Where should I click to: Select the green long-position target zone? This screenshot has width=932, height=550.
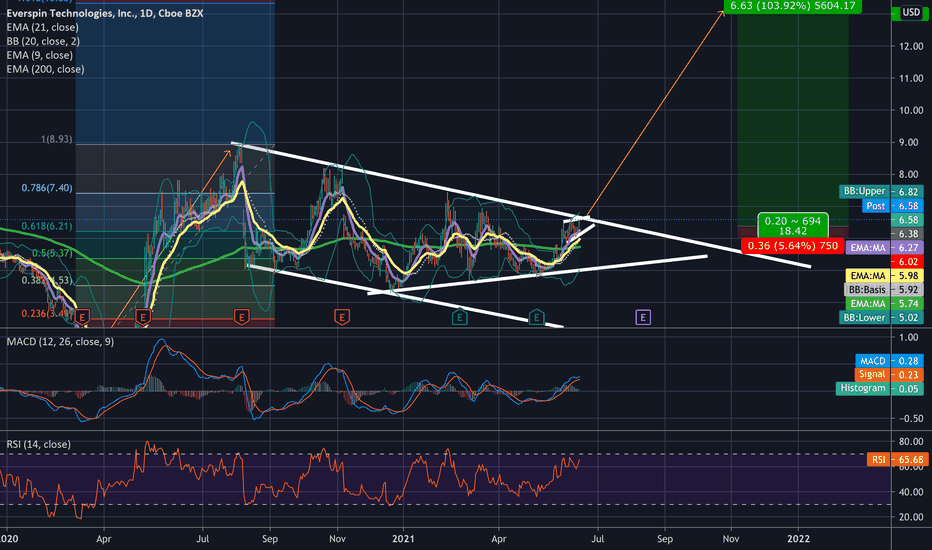pos(792,119)
